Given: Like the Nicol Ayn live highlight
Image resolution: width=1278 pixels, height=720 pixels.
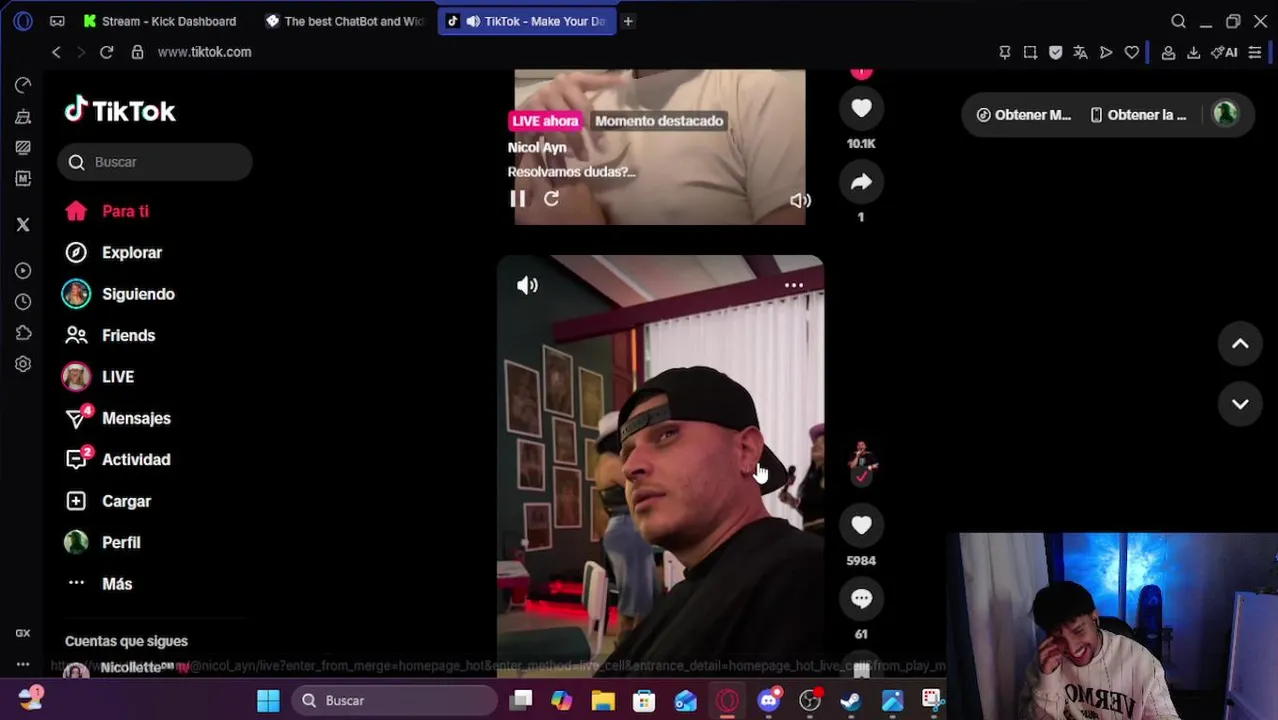Looking at the screenshot, I should coord(861,107).
